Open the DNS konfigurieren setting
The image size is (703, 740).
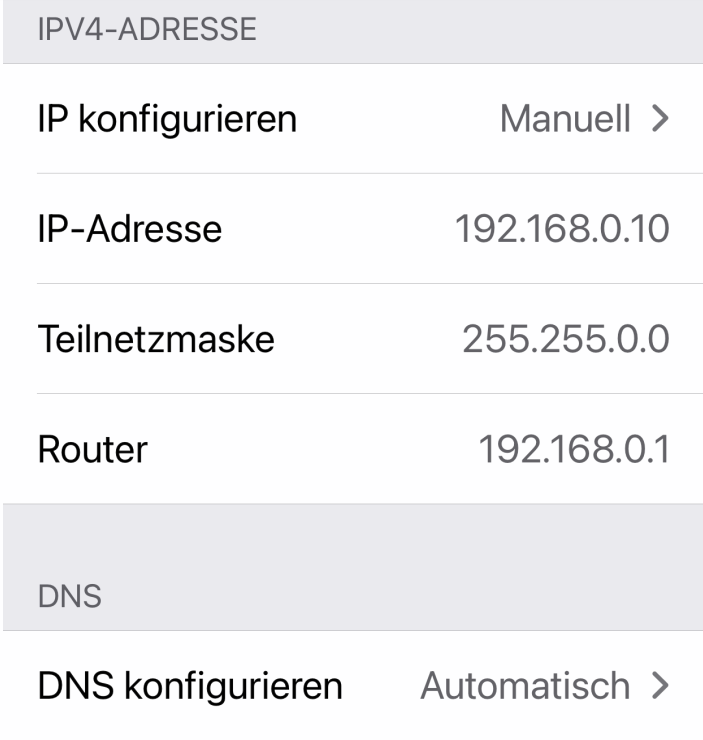190,686
